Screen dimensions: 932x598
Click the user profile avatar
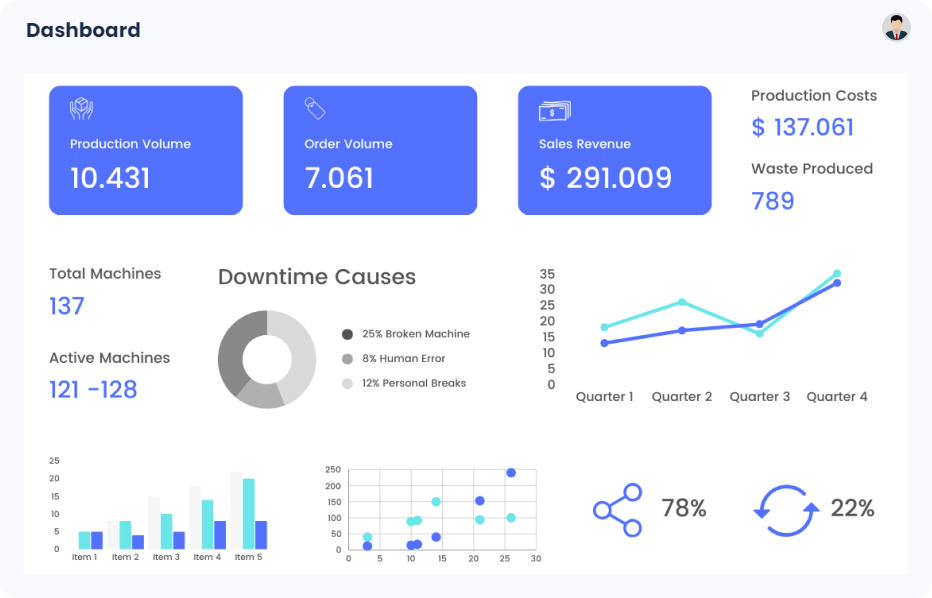click(896, 28)
